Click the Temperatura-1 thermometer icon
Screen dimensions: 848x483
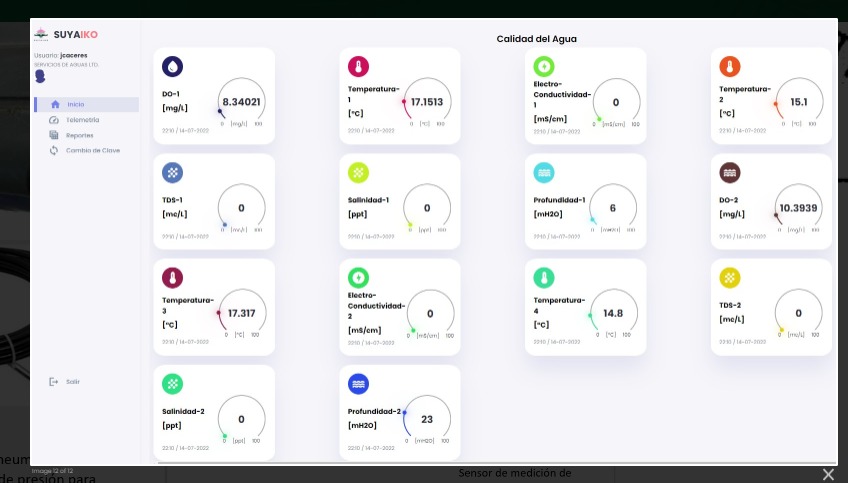tap(358, 67)
